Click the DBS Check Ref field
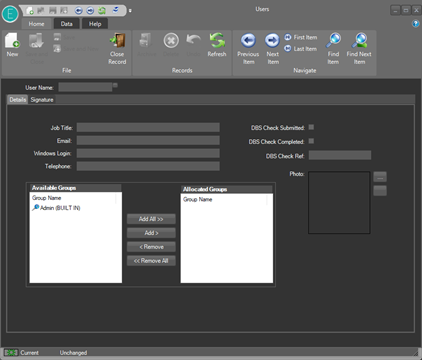Image resolution: width=422 pixels, height=360 pixels. click(340, 155)
